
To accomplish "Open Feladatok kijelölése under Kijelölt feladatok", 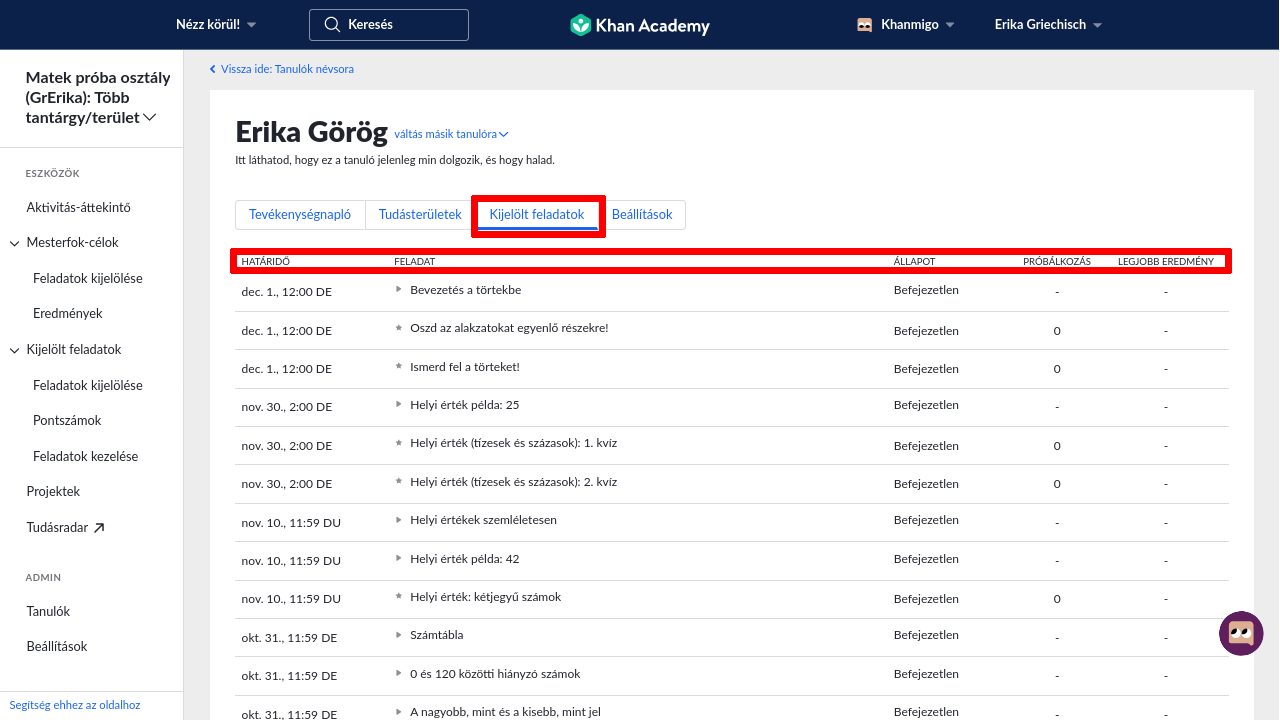I will 88,386.
